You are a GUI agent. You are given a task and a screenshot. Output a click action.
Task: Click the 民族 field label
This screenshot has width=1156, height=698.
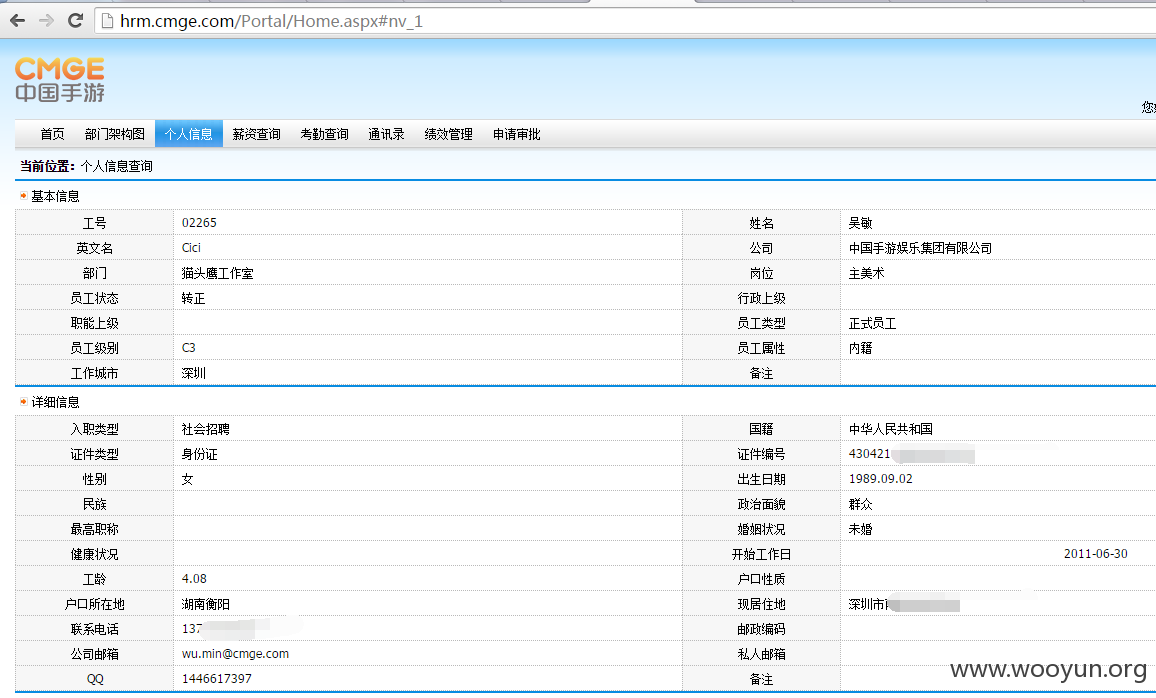pos(94,504)
